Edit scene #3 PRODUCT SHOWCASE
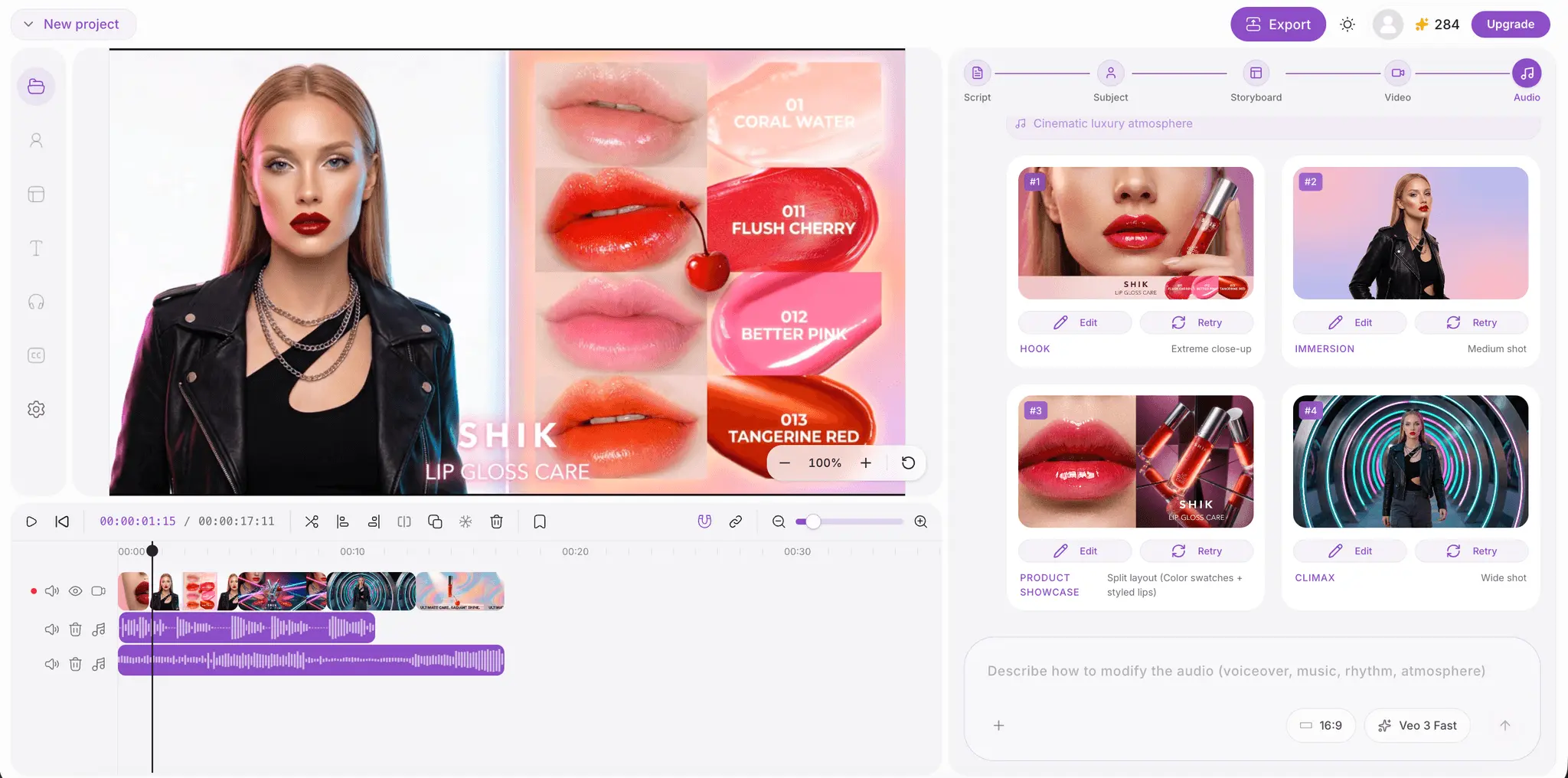This screenshot has height=778, width=1568. point(1075,551)
